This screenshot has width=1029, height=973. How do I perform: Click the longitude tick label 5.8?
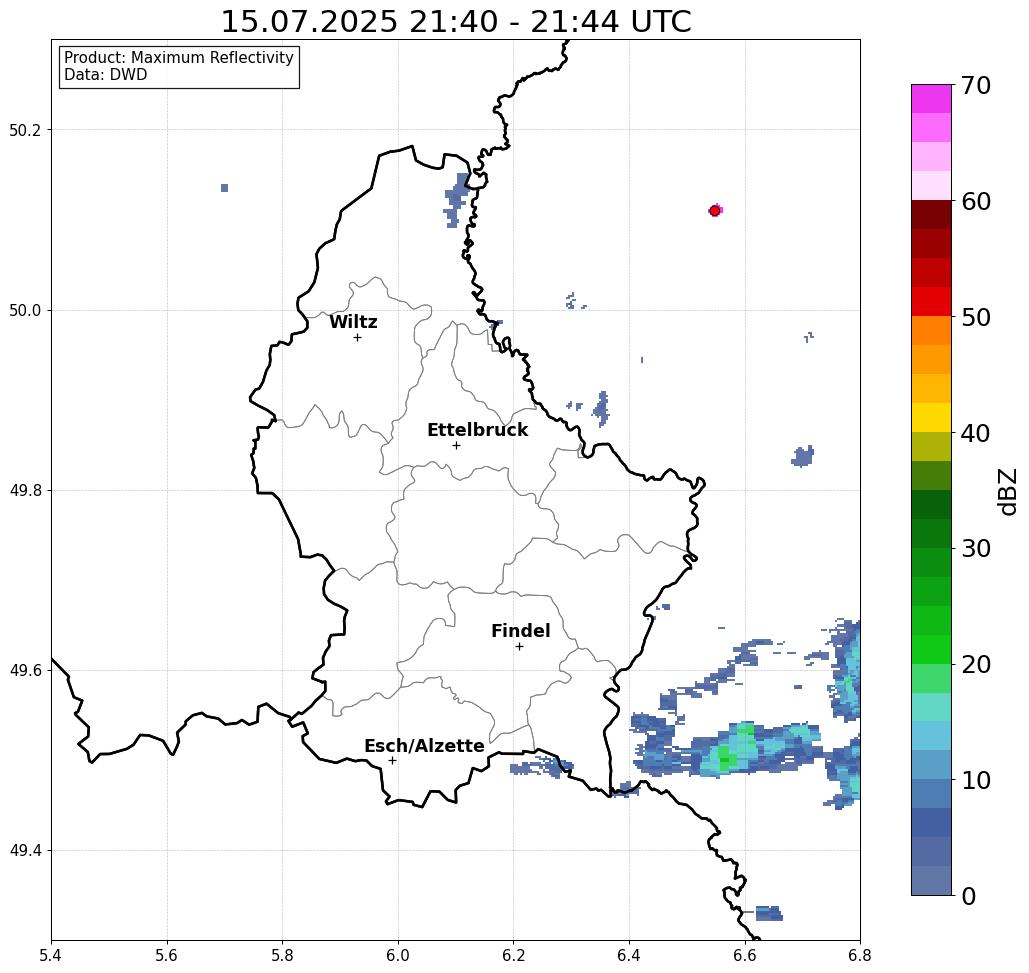[x=282, y=955]
